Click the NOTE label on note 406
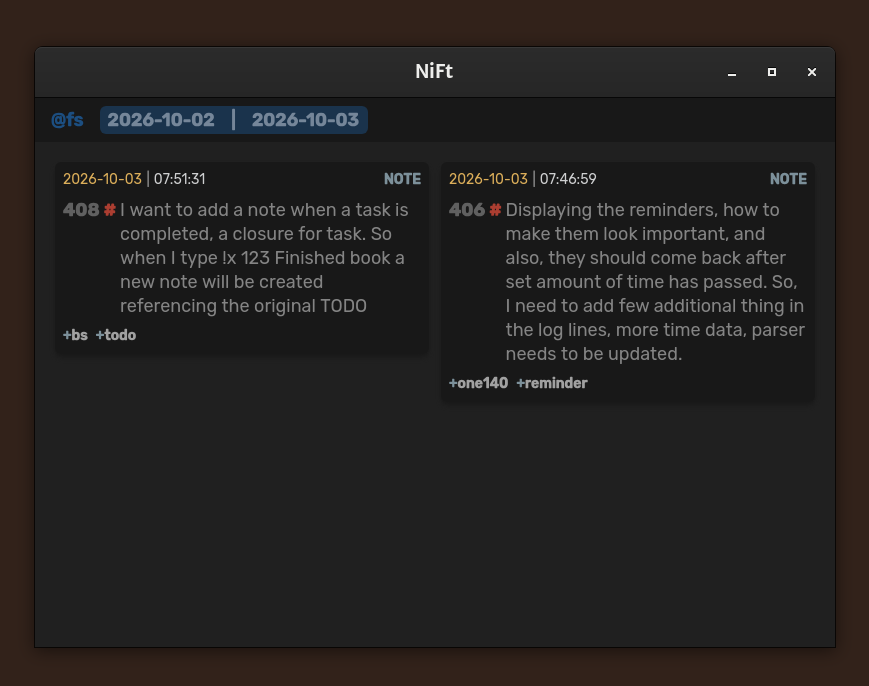This screenshot has height=686, width=869. [788, 179]
